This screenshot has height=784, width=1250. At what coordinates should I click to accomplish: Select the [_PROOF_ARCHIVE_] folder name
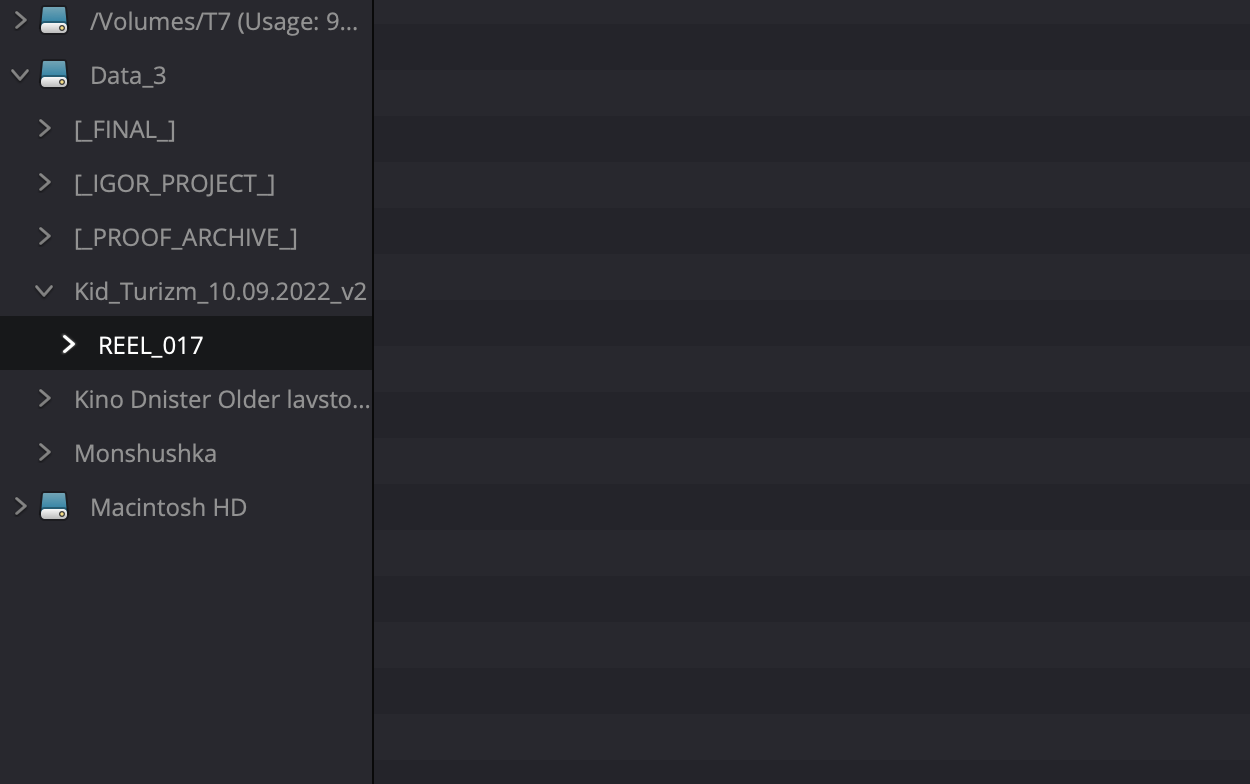point(185,238)
